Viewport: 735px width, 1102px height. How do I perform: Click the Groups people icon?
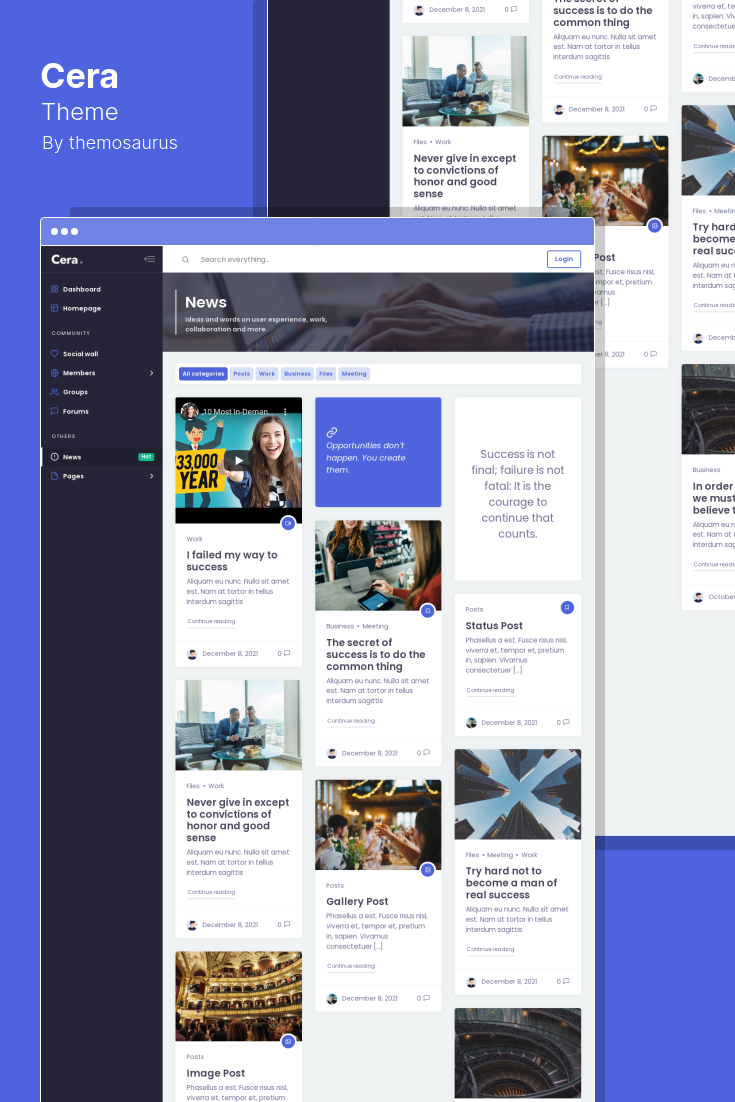click(54, 391)
